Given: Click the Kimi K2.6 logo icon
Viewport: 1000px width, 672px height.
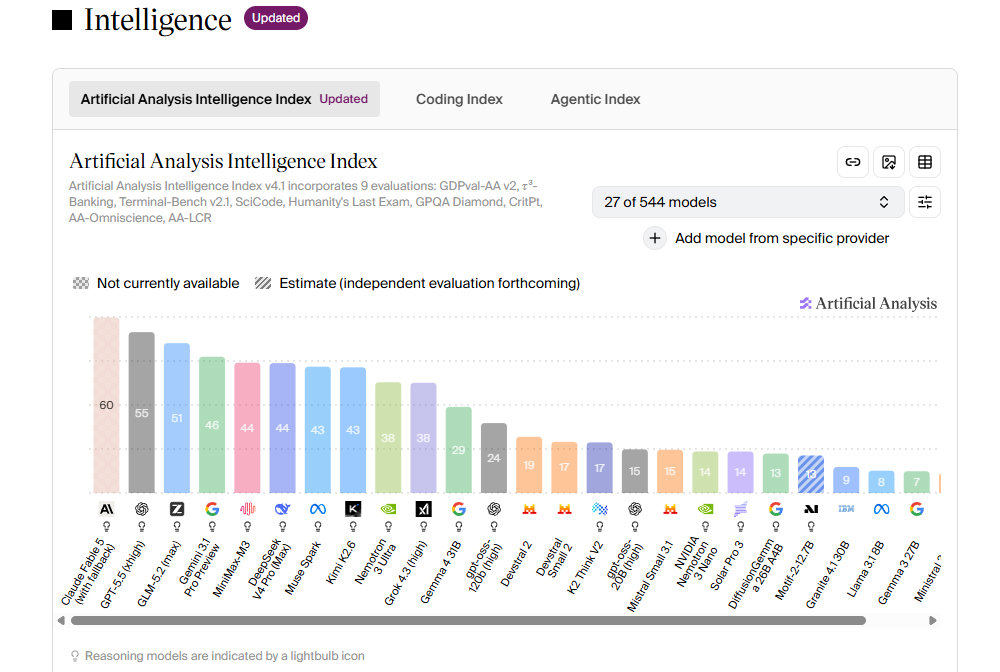Looking at the screenshot, I should coord(353,509).
